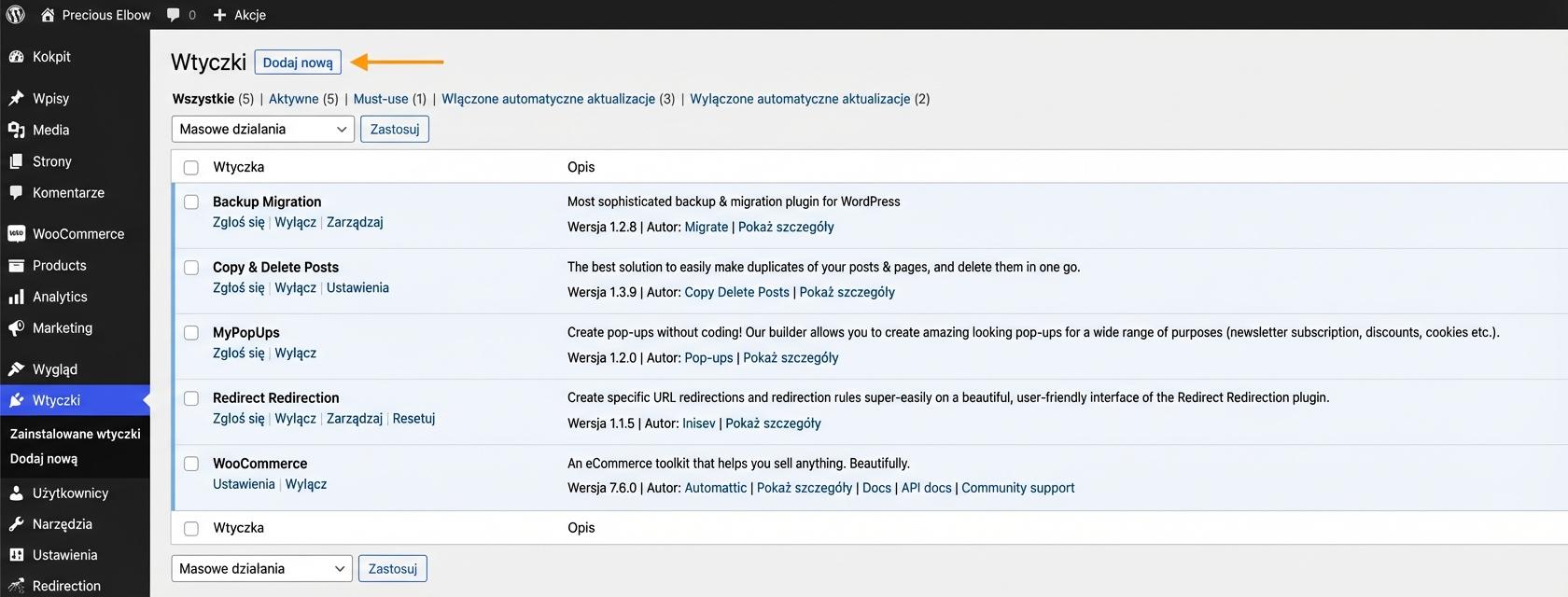Click the Wpisy pin icon

(16, 98)
